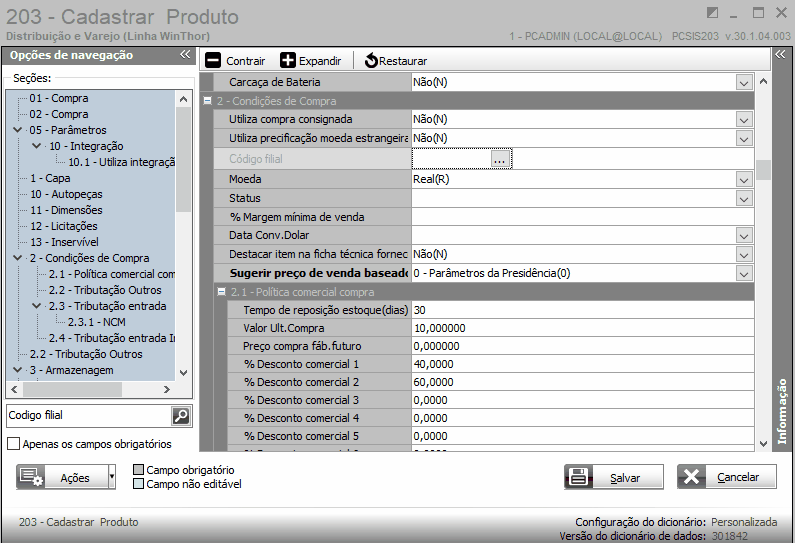Select 10 - Autopeças in sections tree
This screenshot has width=795, height=543.
click(66, 194)
